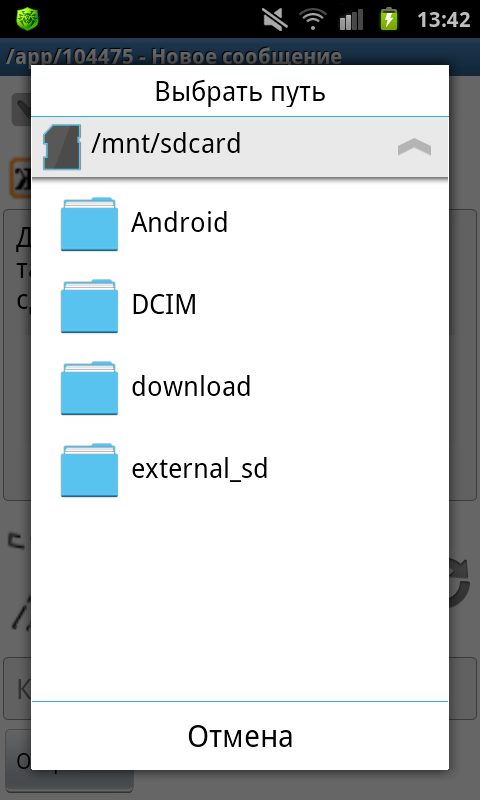The height and width of the screenshot is (800, 480).
Task: Tap the Выбрать путь dialog title
Action: (240, 92)
